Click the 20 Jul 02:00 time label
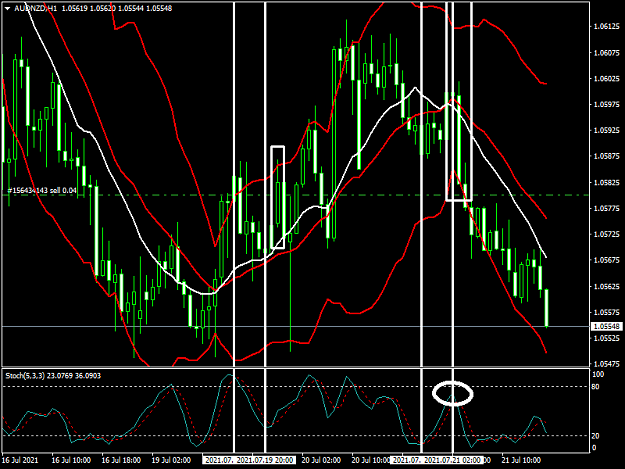 [321, 460]
